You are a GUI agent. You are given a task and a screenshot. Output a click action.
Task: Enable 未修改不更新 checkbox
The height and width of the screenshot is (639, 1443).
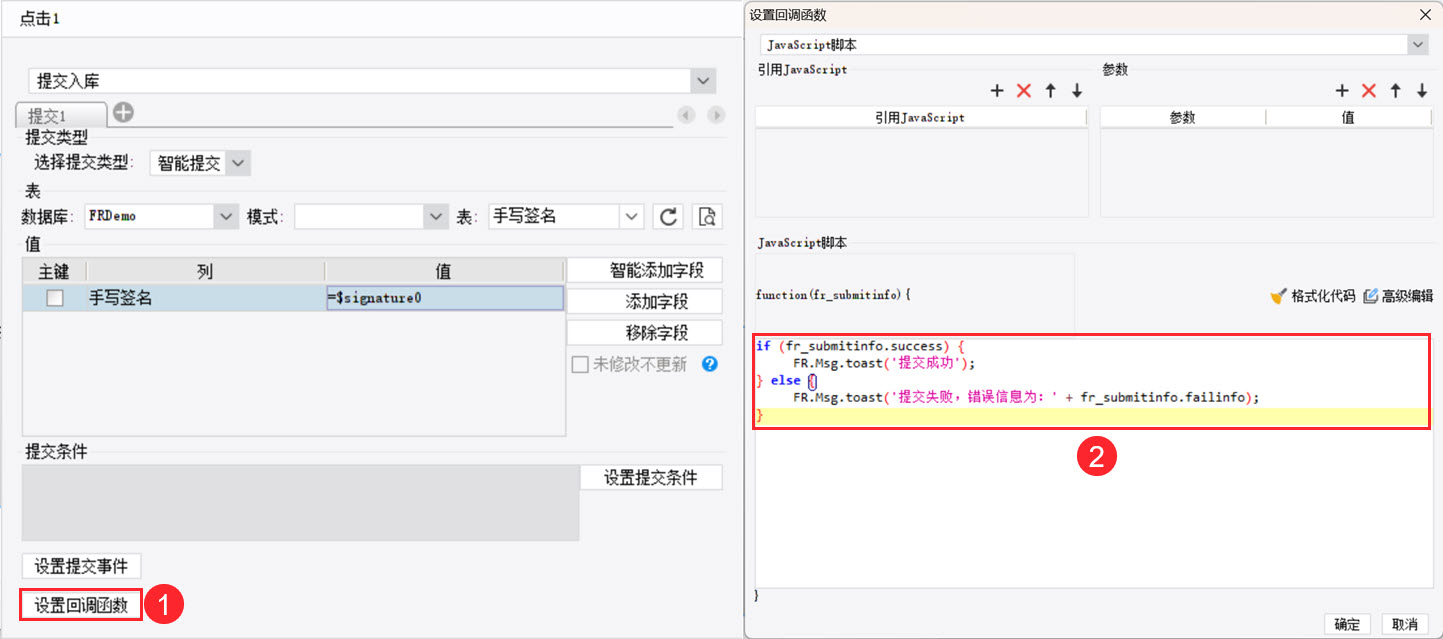coord(579,364)
